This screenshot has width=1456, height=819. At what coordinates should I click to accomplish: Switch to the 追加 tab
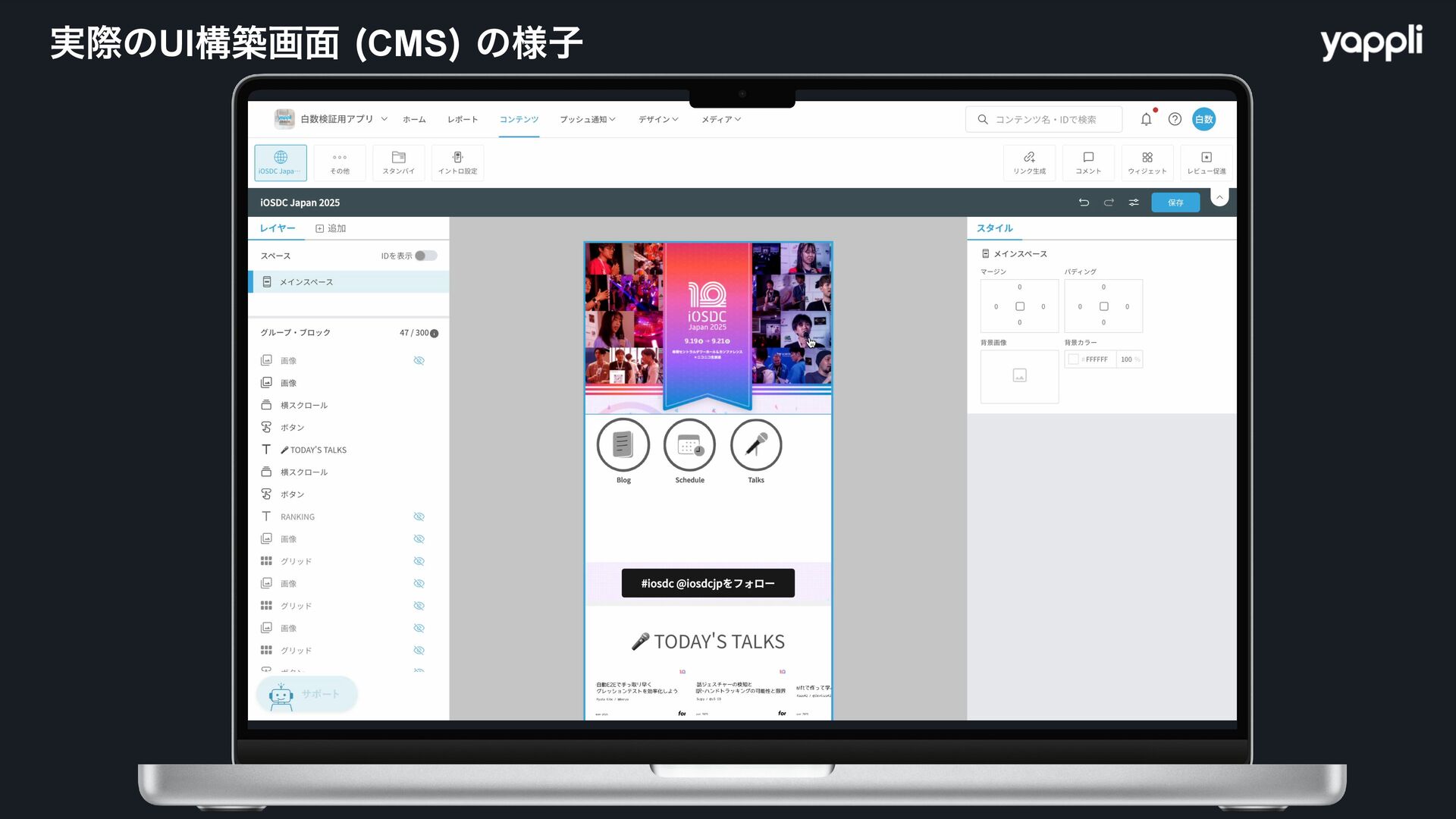[331, 228]
